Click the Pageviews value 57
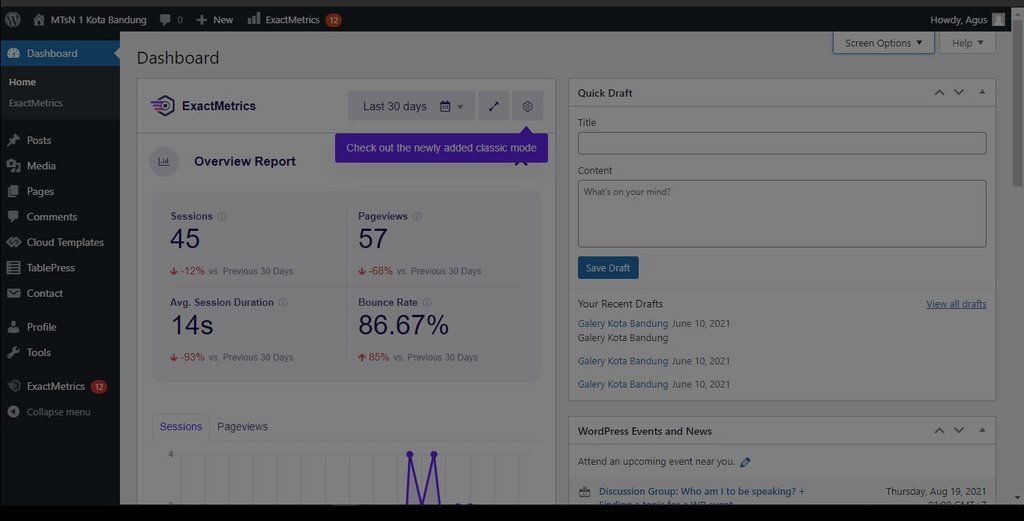The height and width of the screenshot is (521, 1024). tap(373, 239)
